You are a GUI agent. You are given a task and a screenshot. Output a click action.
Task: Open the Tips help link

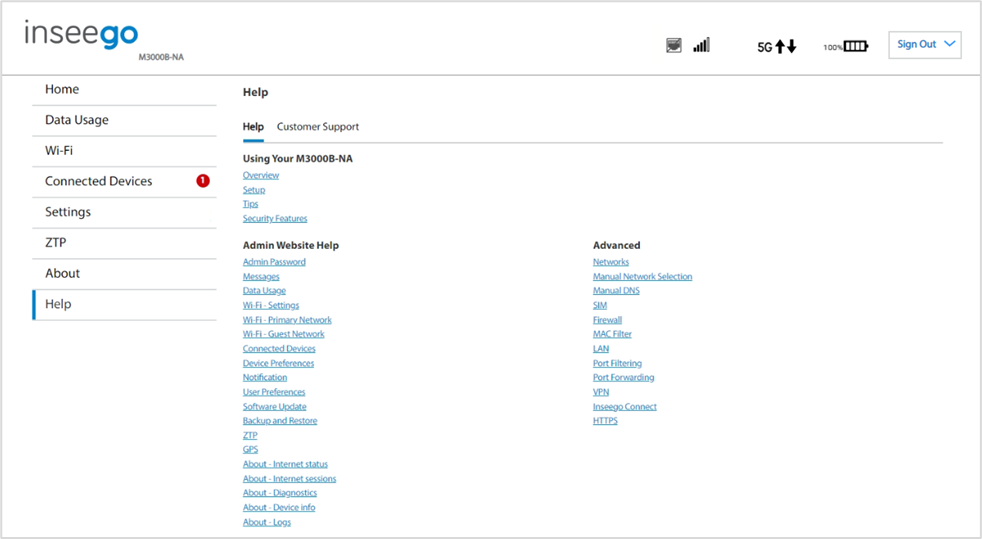point(251,204)
